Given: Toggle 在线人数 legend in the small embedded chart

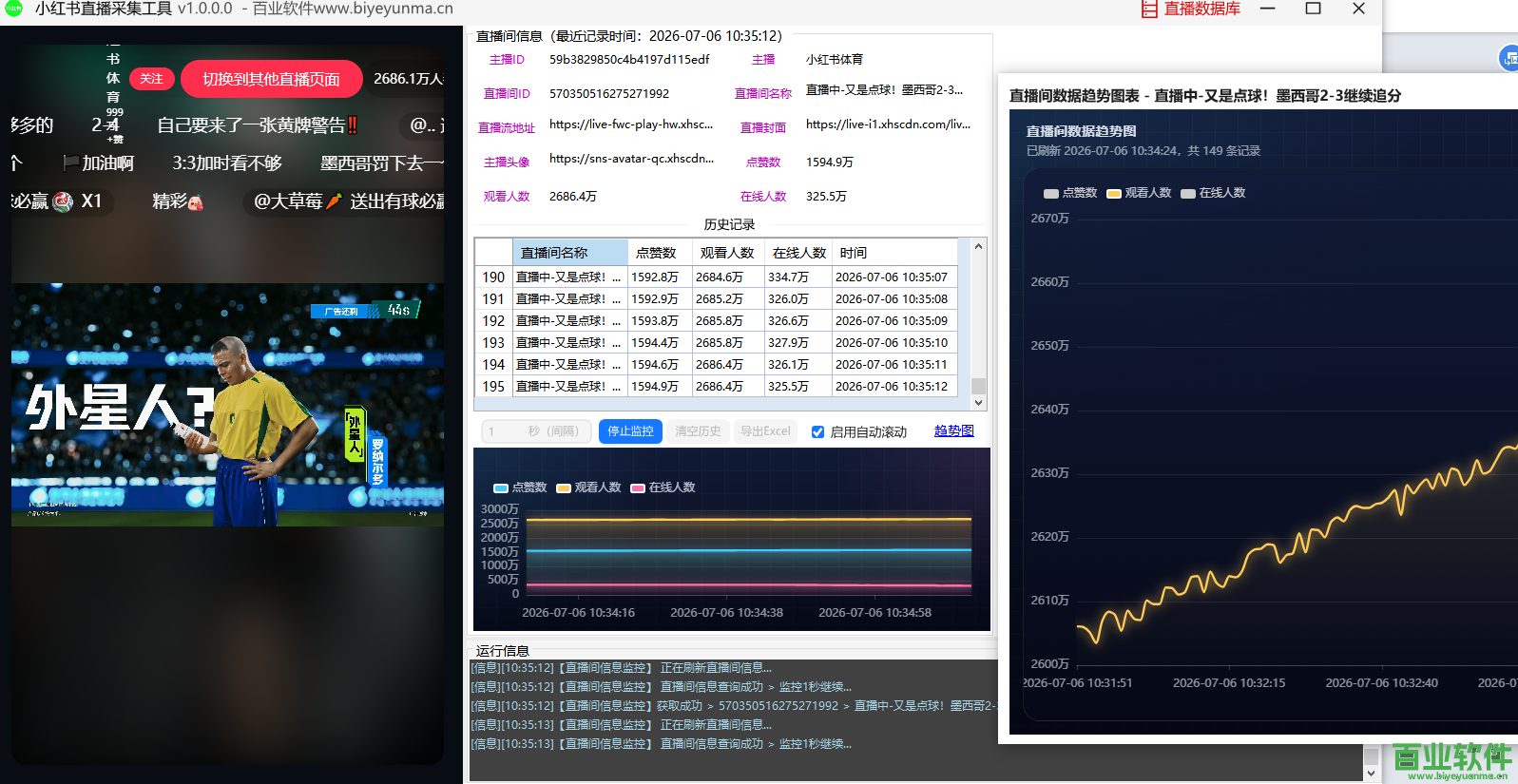Looking at the screenshot, I should pos(663,488).
